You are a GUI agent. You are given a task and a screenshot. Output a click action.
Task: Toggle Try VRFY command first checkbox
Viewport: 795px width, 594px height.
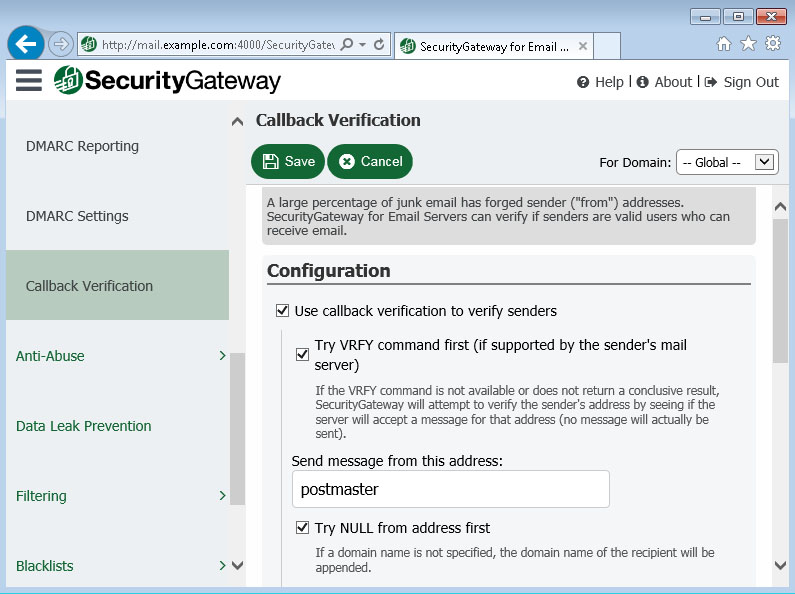[302, 354]
